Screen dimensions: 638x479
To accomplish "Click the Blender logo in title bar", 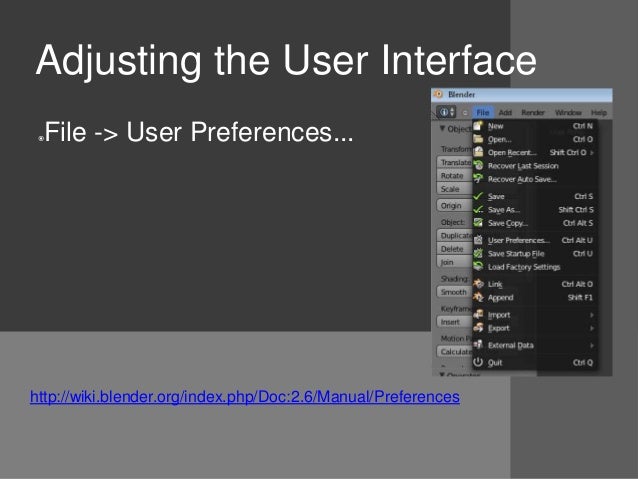I will pos(439,94).
